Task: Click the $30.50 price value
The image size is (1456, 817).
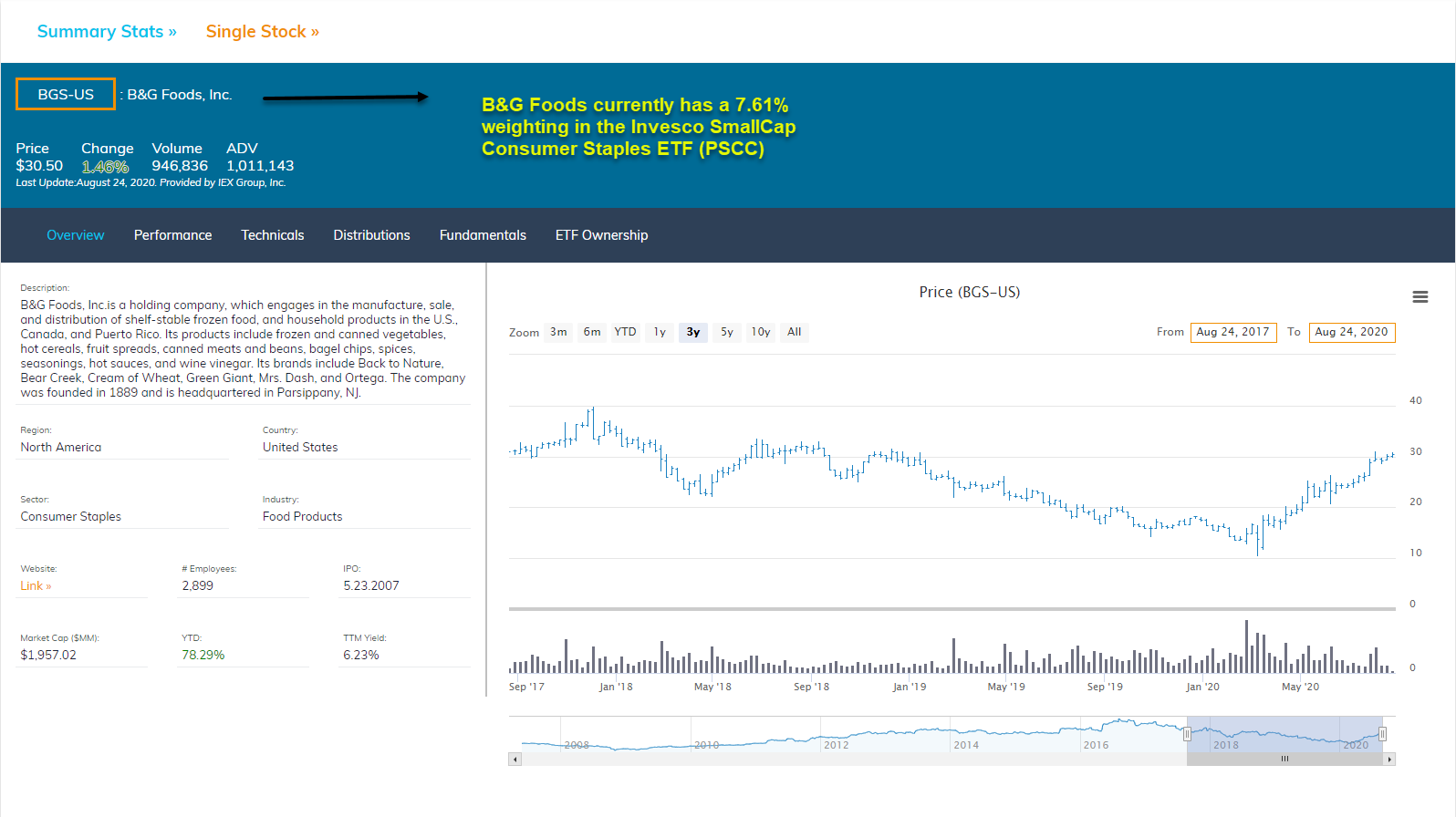Action: pos(39,166)
